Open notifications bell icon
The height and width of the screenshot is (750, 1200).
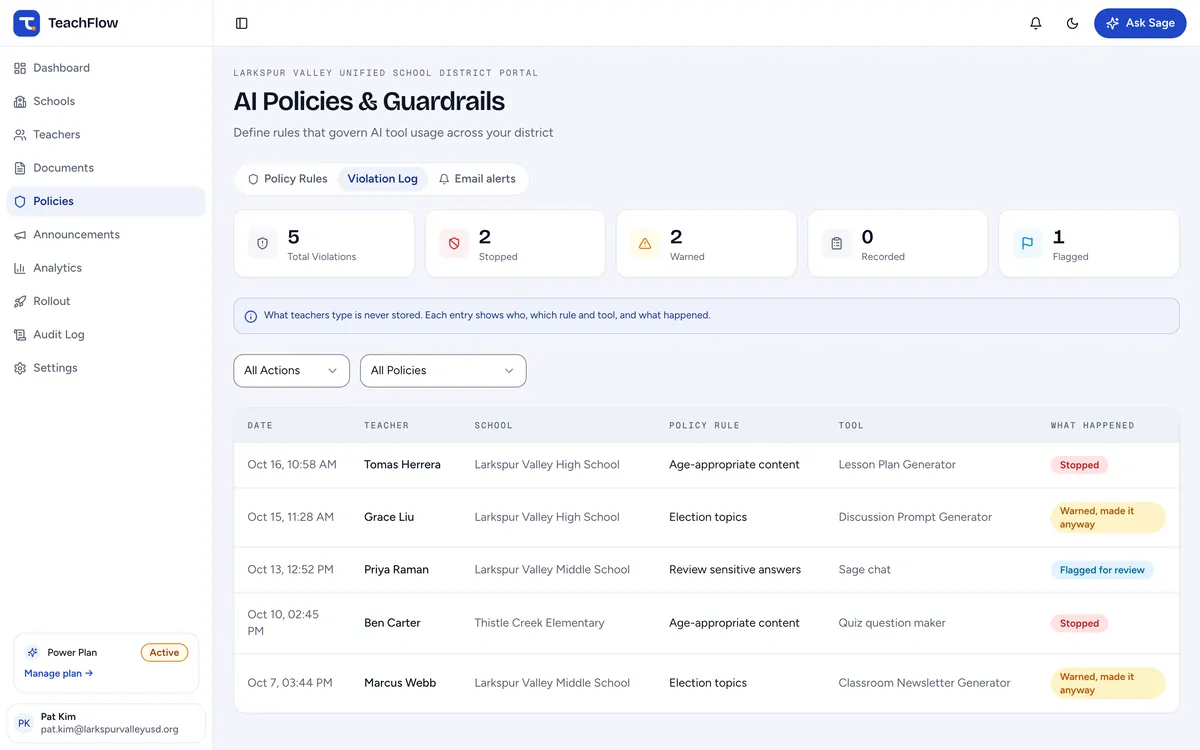click(x=1036, y=23)
